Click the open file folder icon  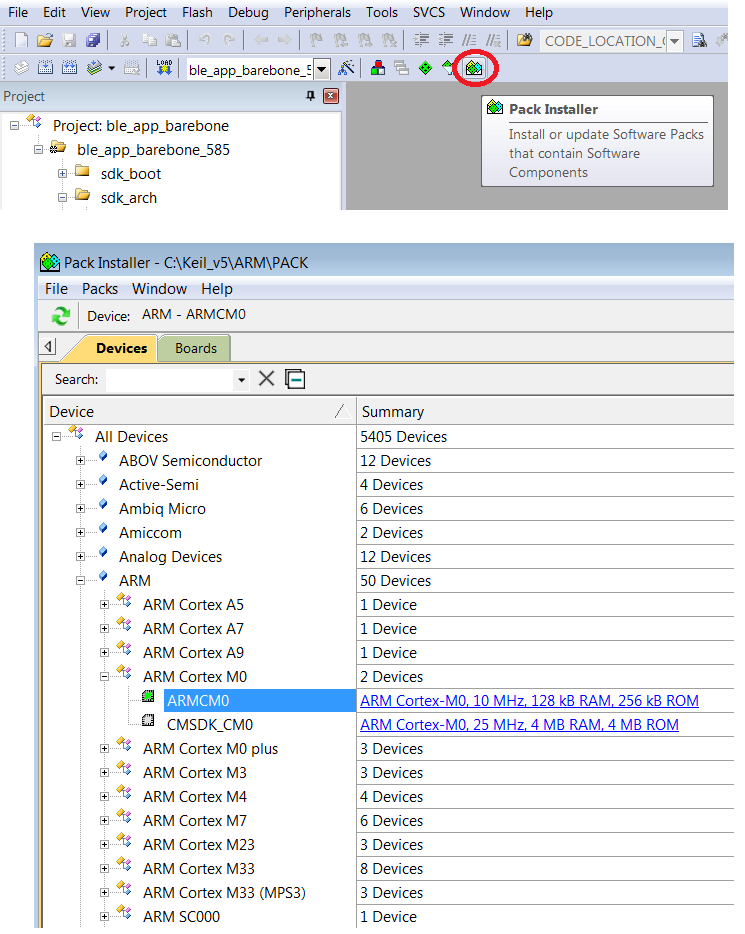(x=45, y=41)
